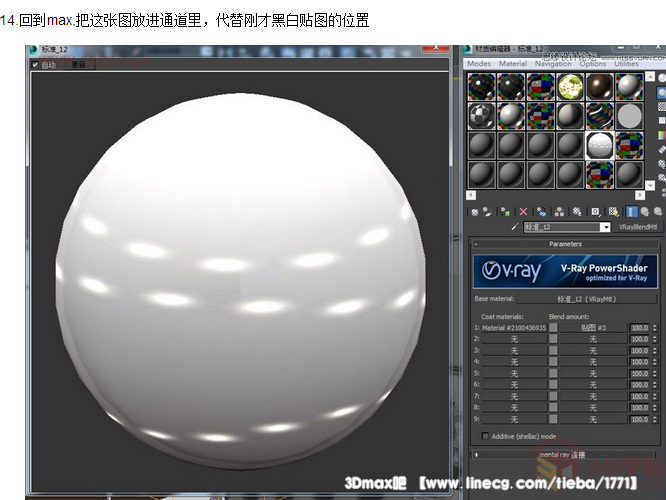The height and width of the screenshot is (500, 666).
Task: Click the Select by Material icon
Action: pyautogui.click(x=662, y=178)
